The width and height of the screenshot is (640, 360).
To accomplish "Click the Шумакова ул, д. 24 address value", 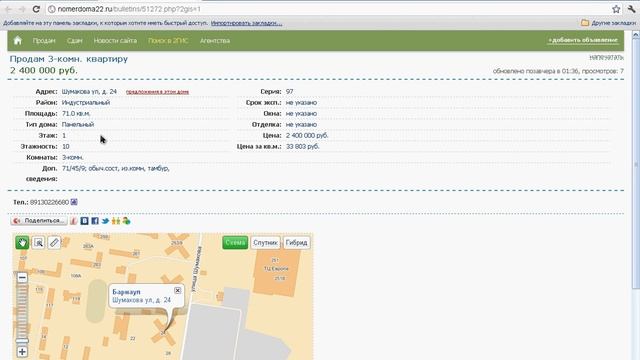I will [x=89, y=91].
